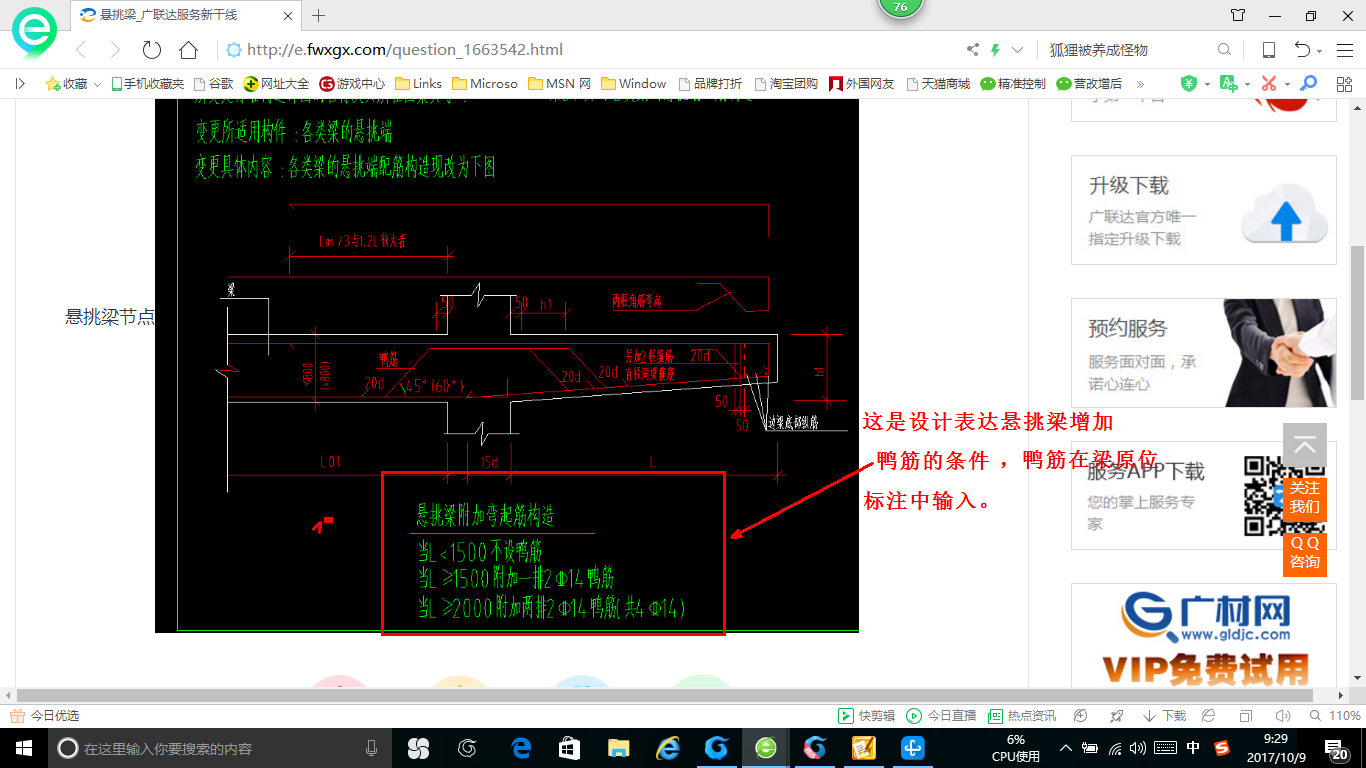This screenshot has width=1366, height=768.
Task: Click the red scissors screenshot icon
Action: click(1269, 84)
